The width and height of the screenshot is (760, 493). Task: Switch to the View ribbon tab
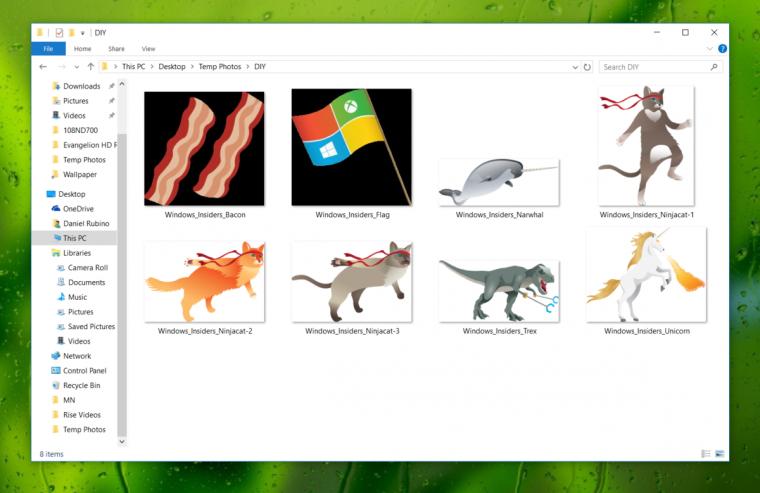(148, 49)
